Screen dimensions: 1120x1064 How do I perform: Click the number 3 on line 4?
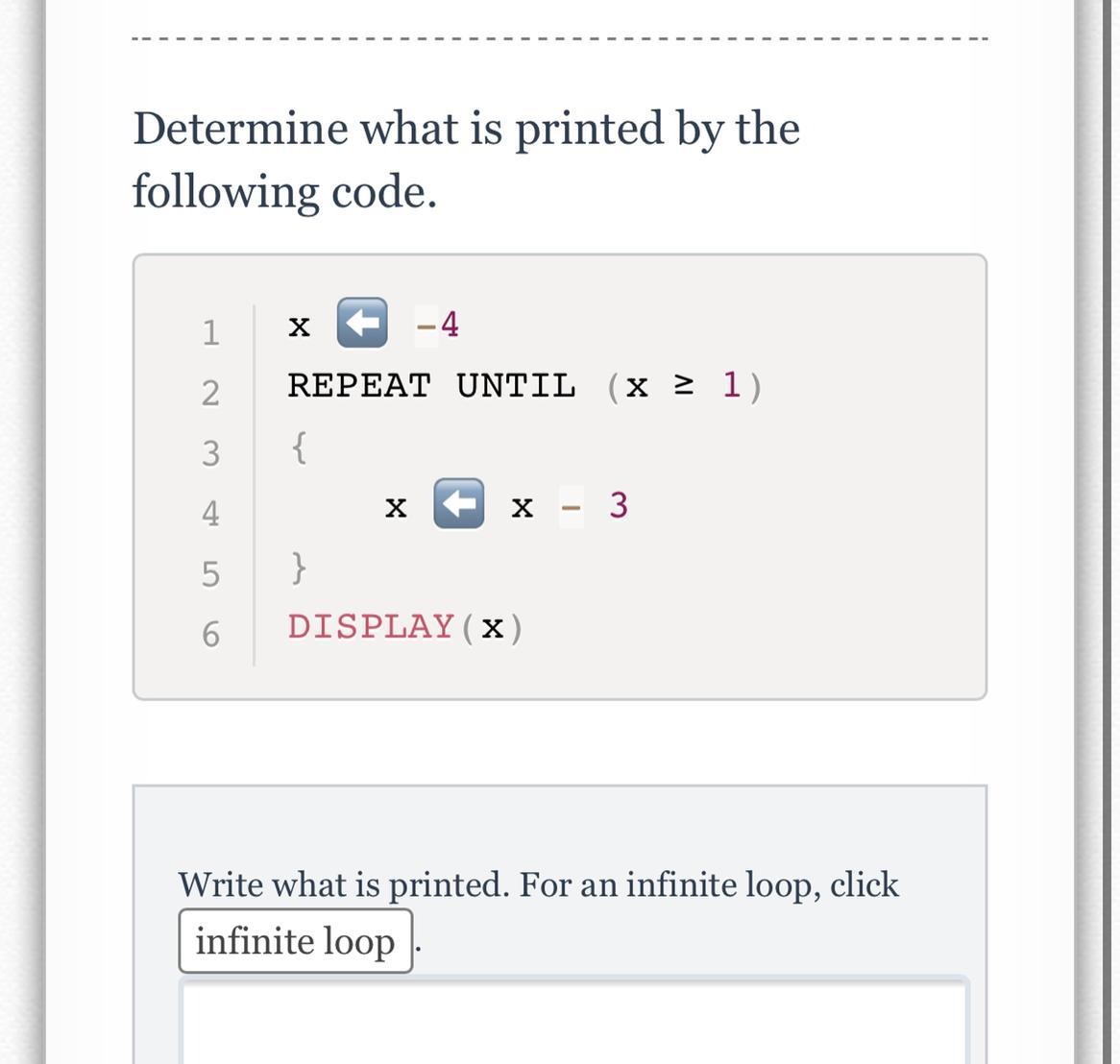point(619,504)
